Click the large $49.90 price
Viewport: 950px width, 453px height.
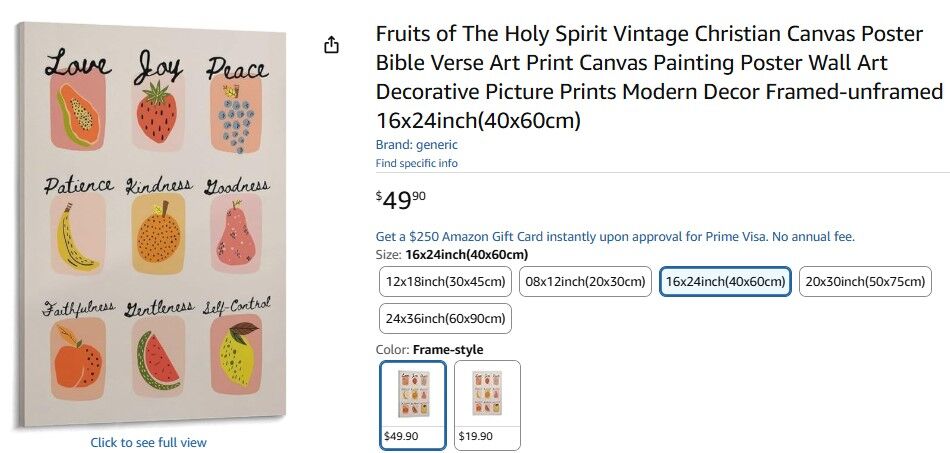(x=400, y=199)
